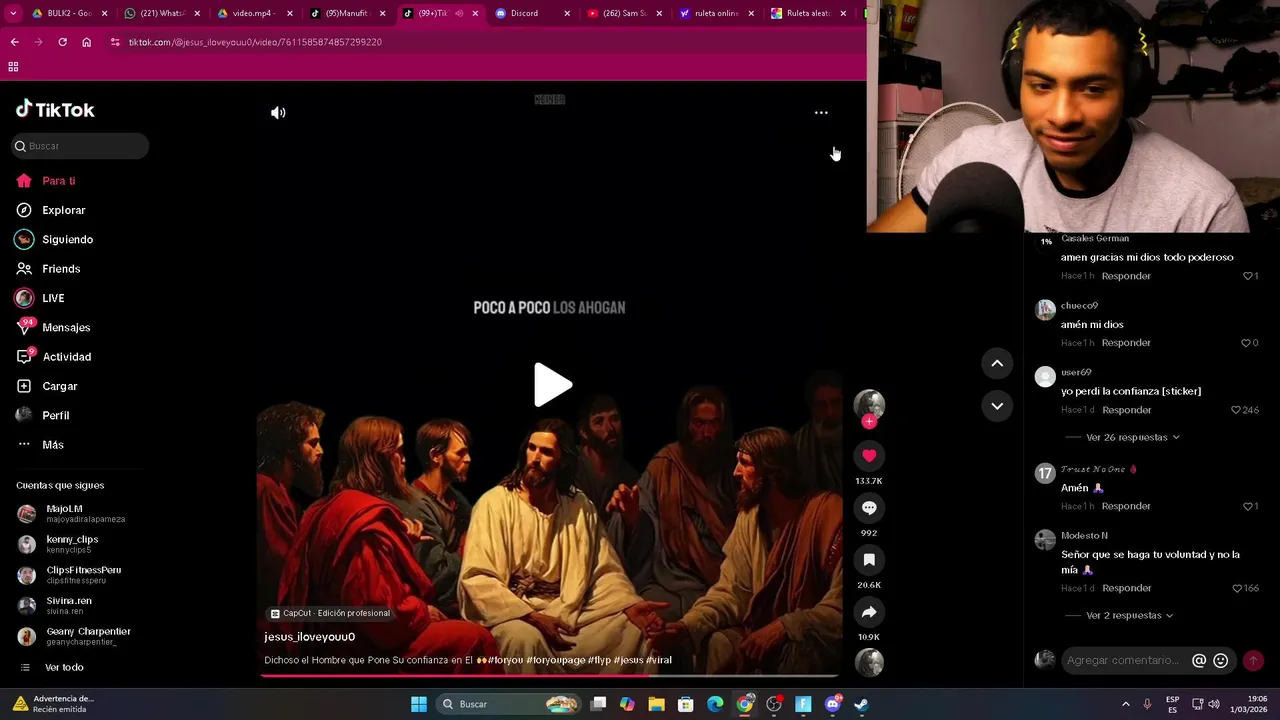The width and height of the screenshot is (1280, 720).
Task: Switch to the video.mp4 browser tab
Action: [255, 13]
